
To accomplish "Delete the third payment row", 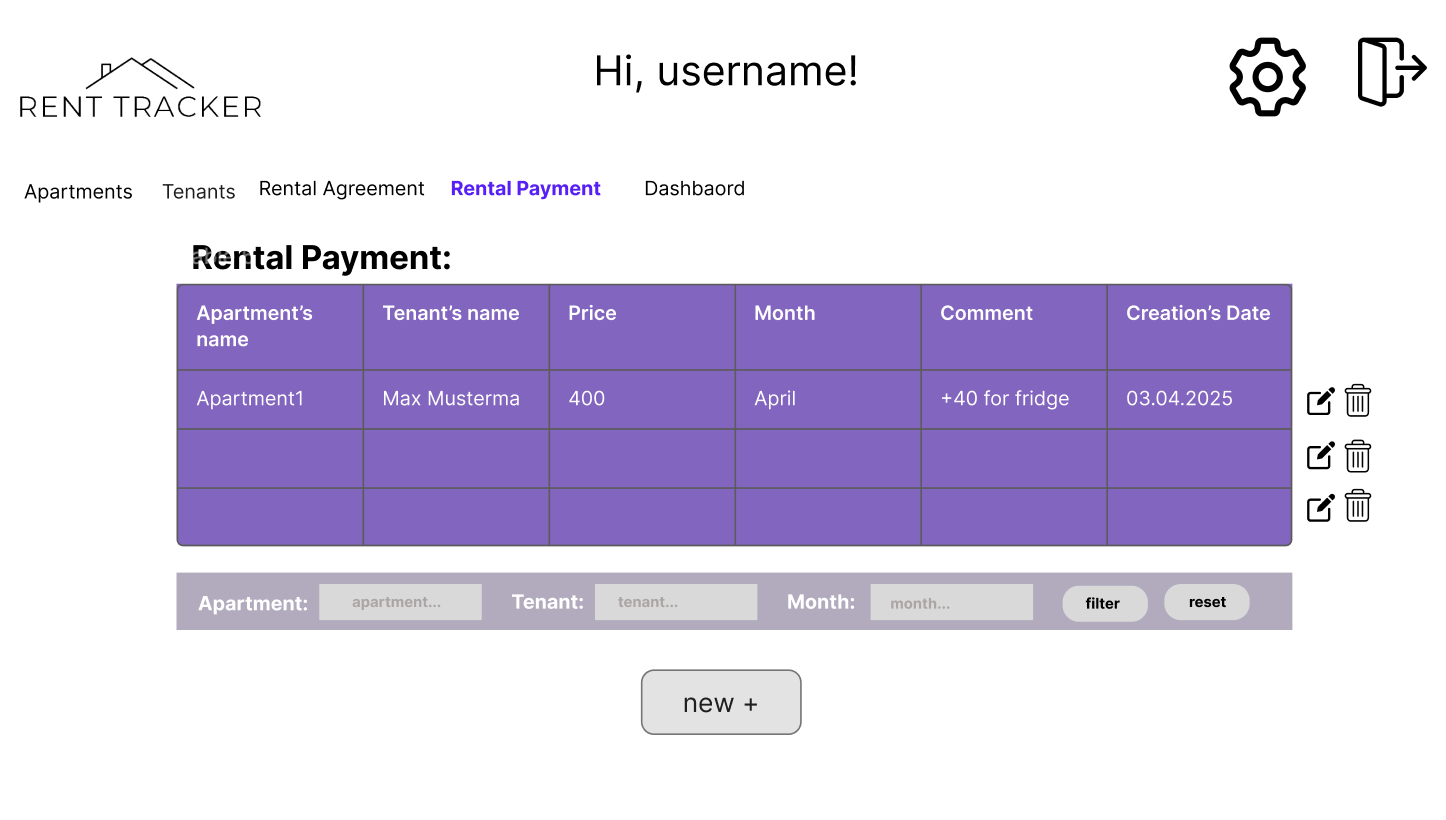I will click(1357, 506).
